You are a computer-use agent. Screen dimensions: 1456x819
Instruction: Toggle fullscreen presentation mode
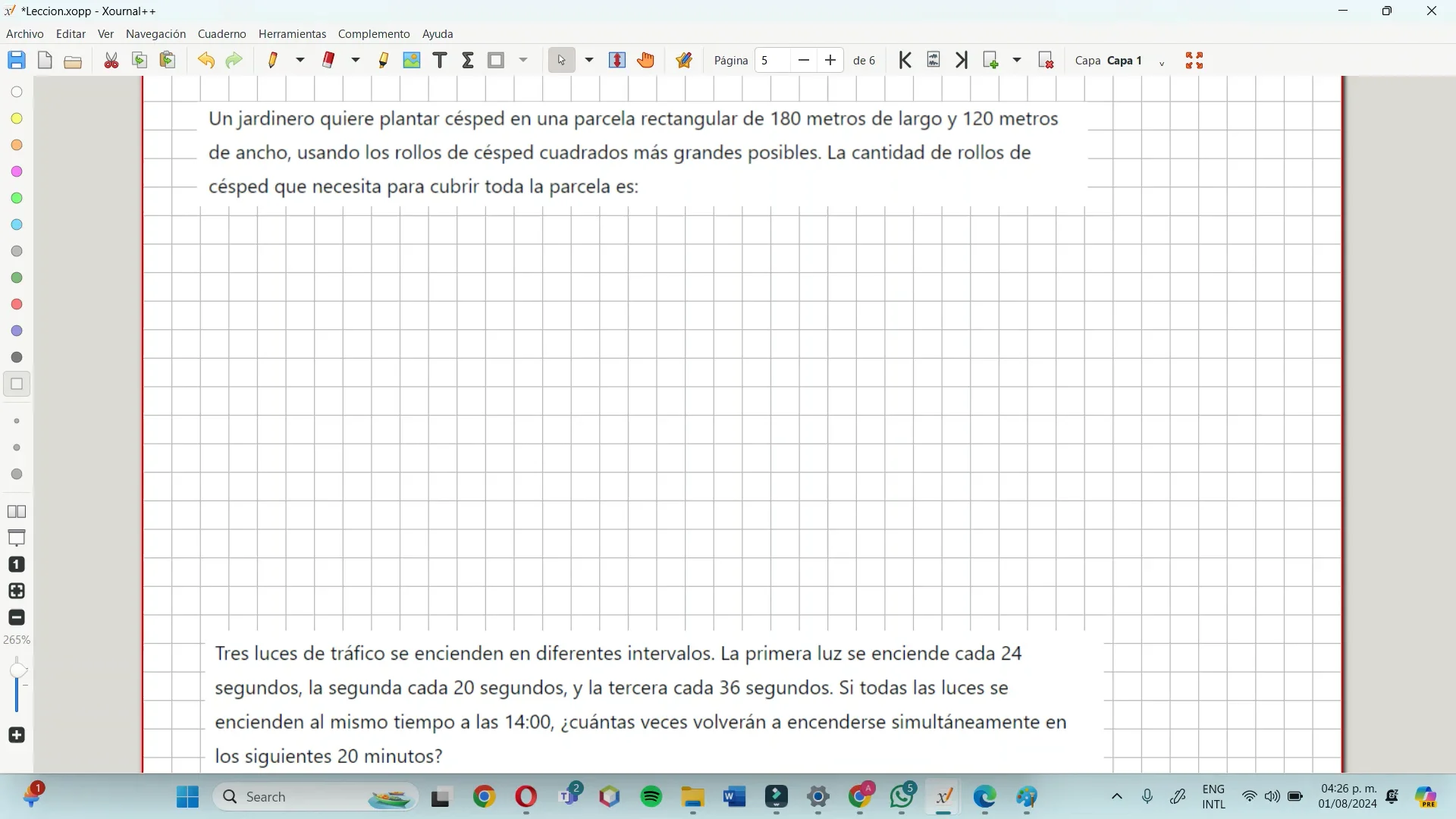[1194, 60]
